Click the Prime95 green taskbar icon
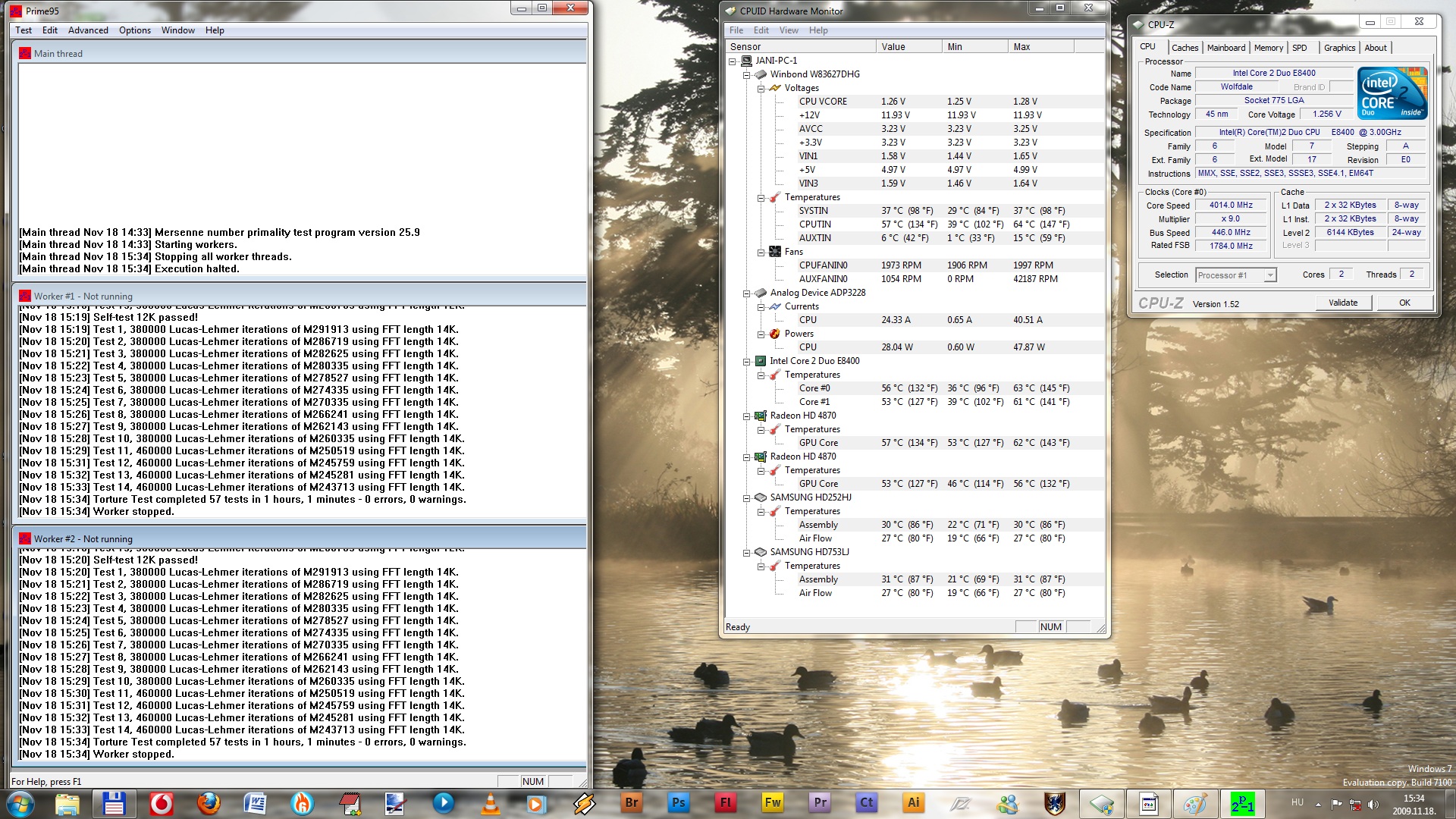The height and width of the screenshot is (819, 1456). [1242, 803]
